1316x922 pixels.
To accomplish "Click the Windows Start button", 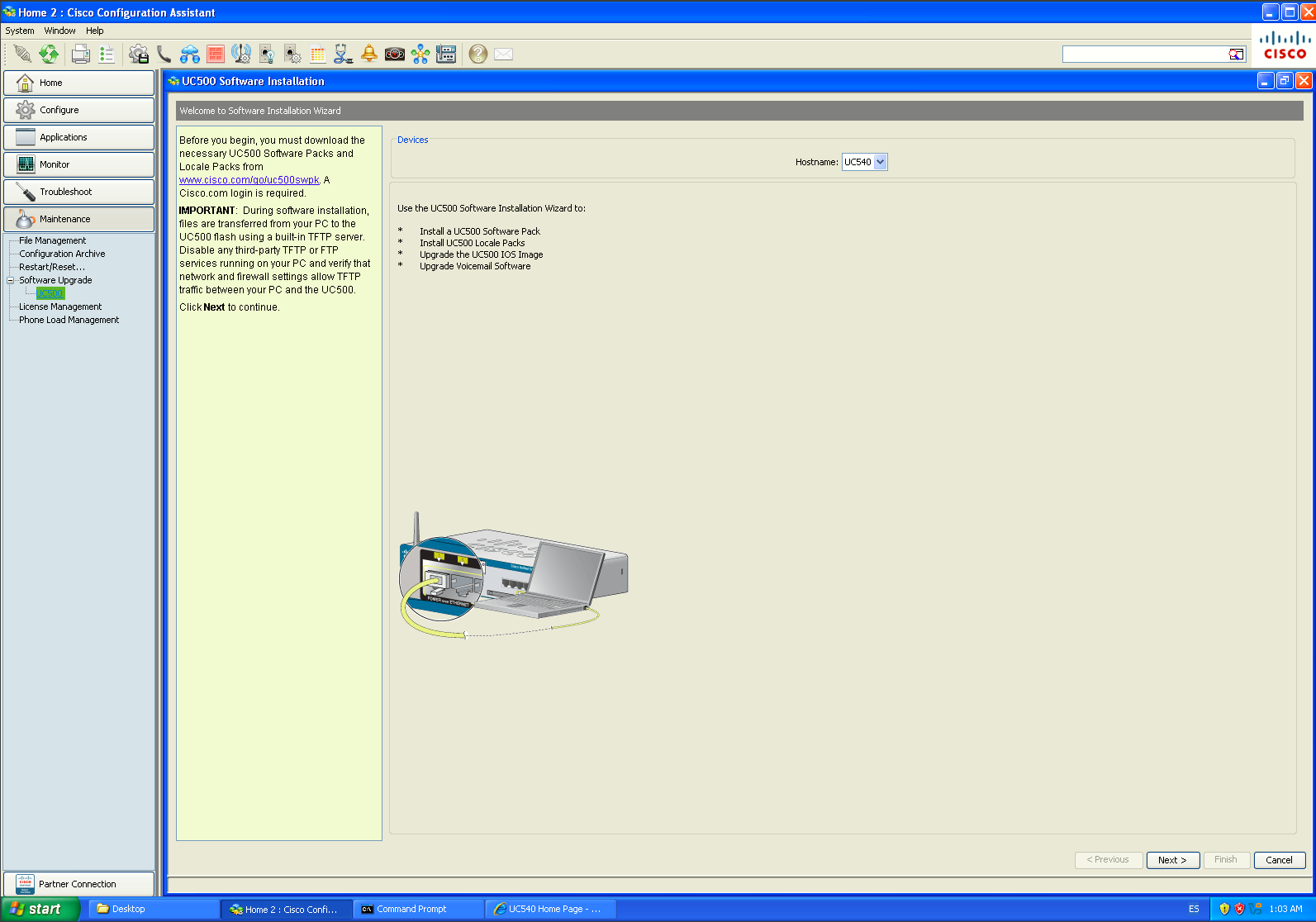I will [40, 909].
